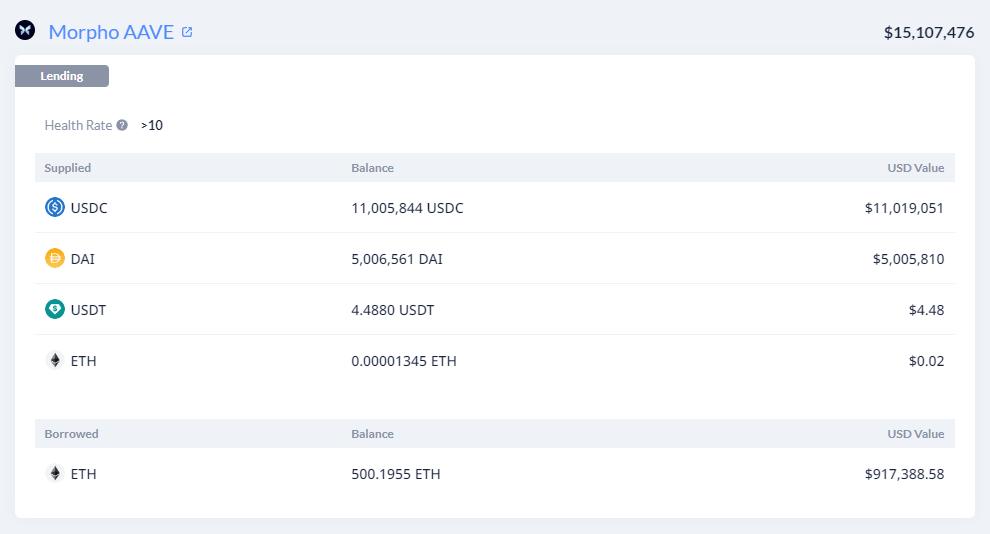Click the DAI token icon

[55, 259]
